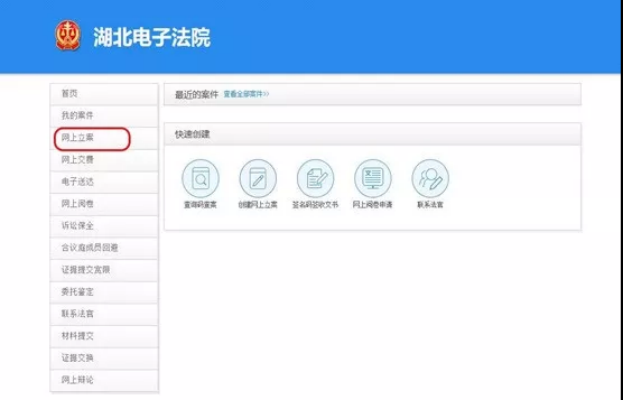Click the court emblem logo in header
623x400 pixels.
point(68,37)
